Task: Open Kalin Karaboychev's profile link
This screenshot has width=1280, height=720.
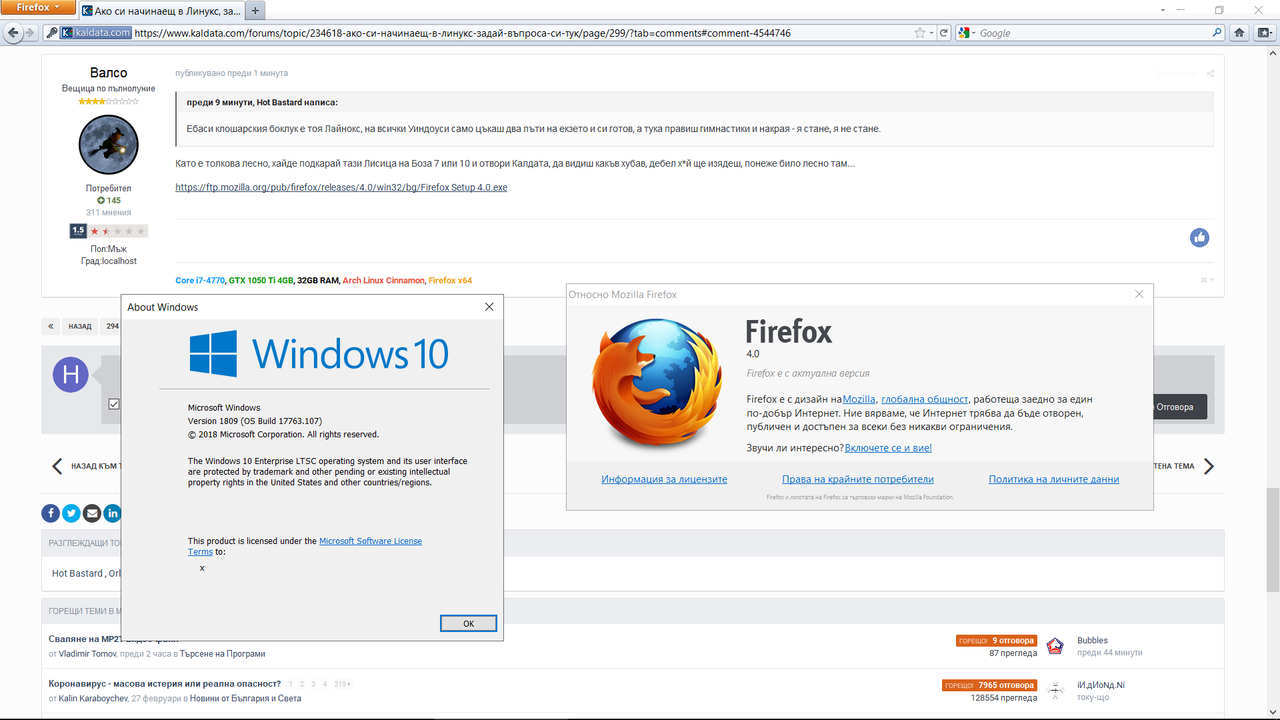Action: (93, 697)
